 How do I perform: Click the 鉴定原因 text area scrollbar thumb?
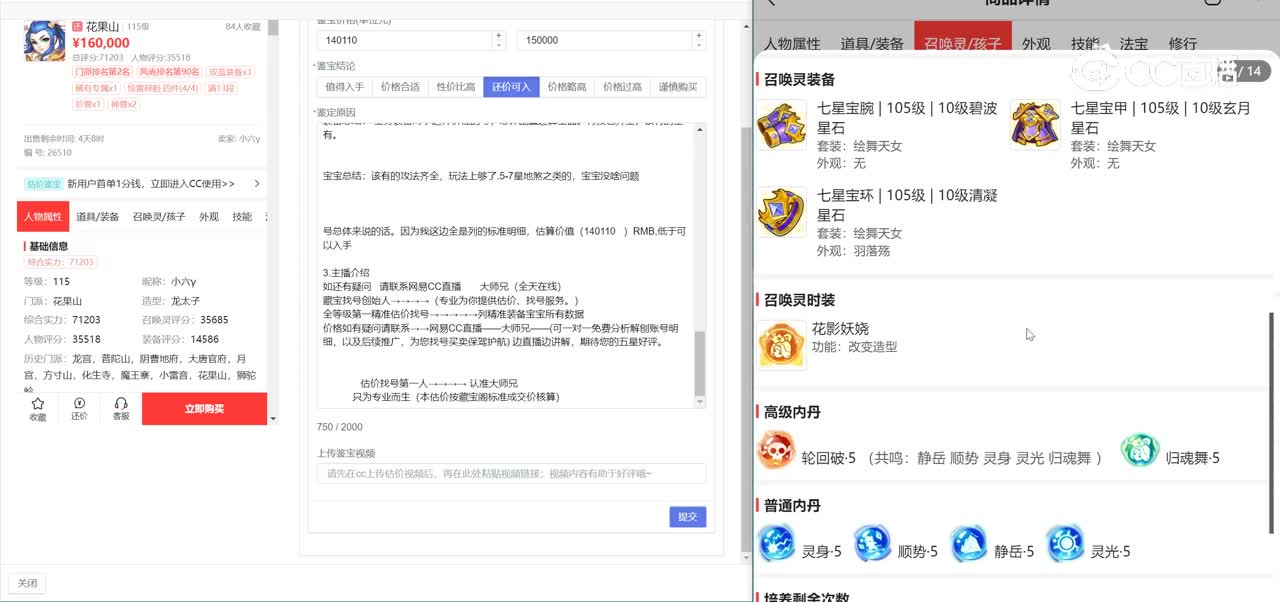pos(700,364)
